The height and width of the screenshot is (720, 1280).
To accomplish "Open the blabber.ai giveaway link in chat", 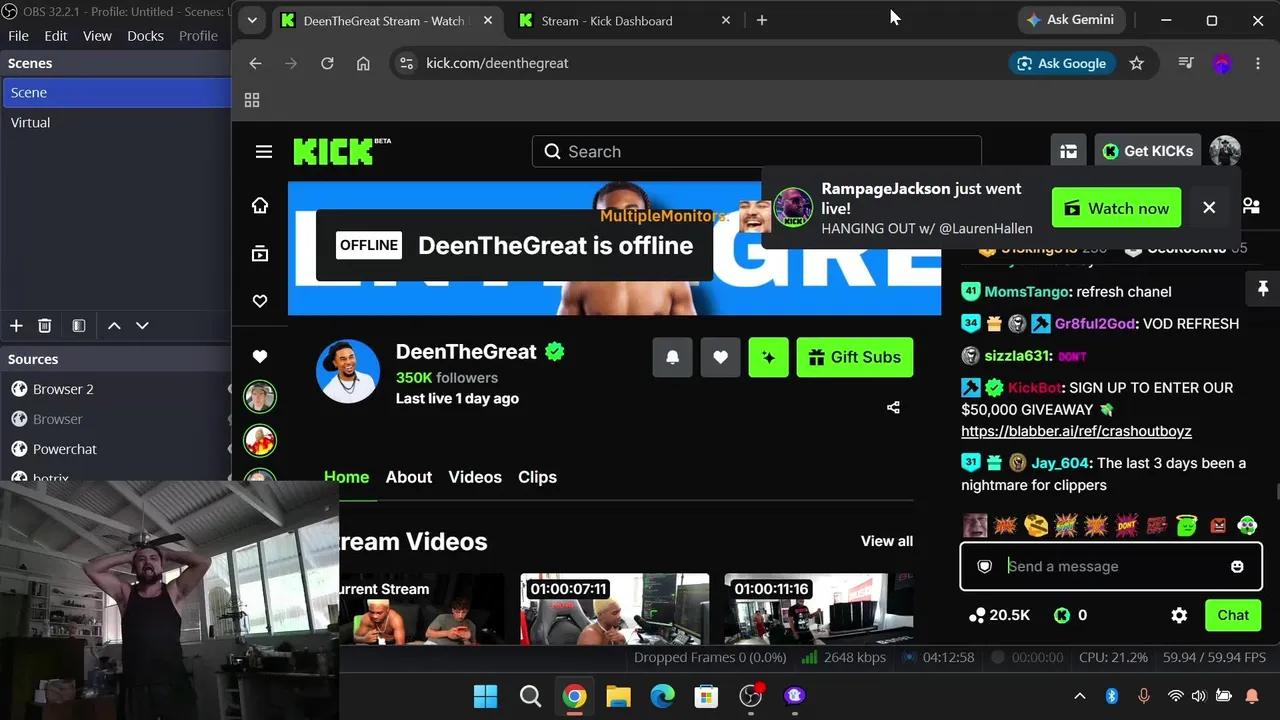I will point(1076,431).
